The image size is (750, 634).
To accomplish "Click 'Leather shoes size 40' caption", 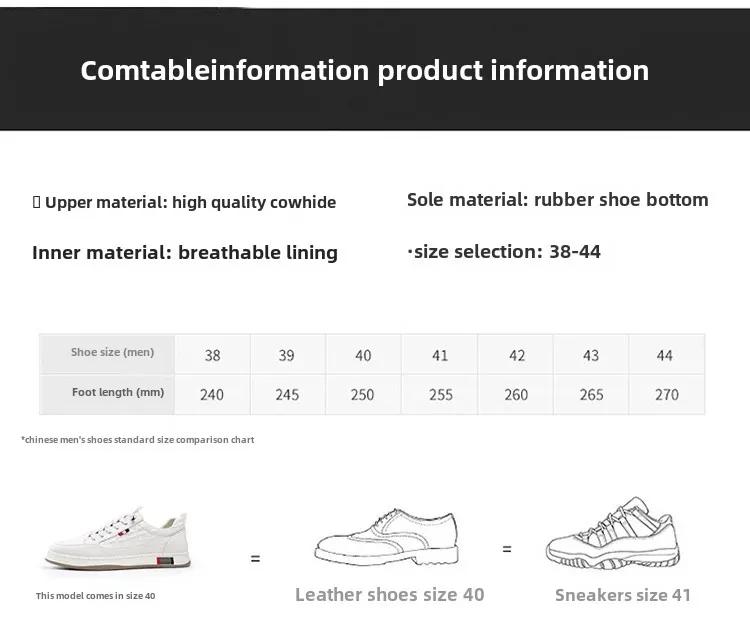I will [x=389, y=595].
